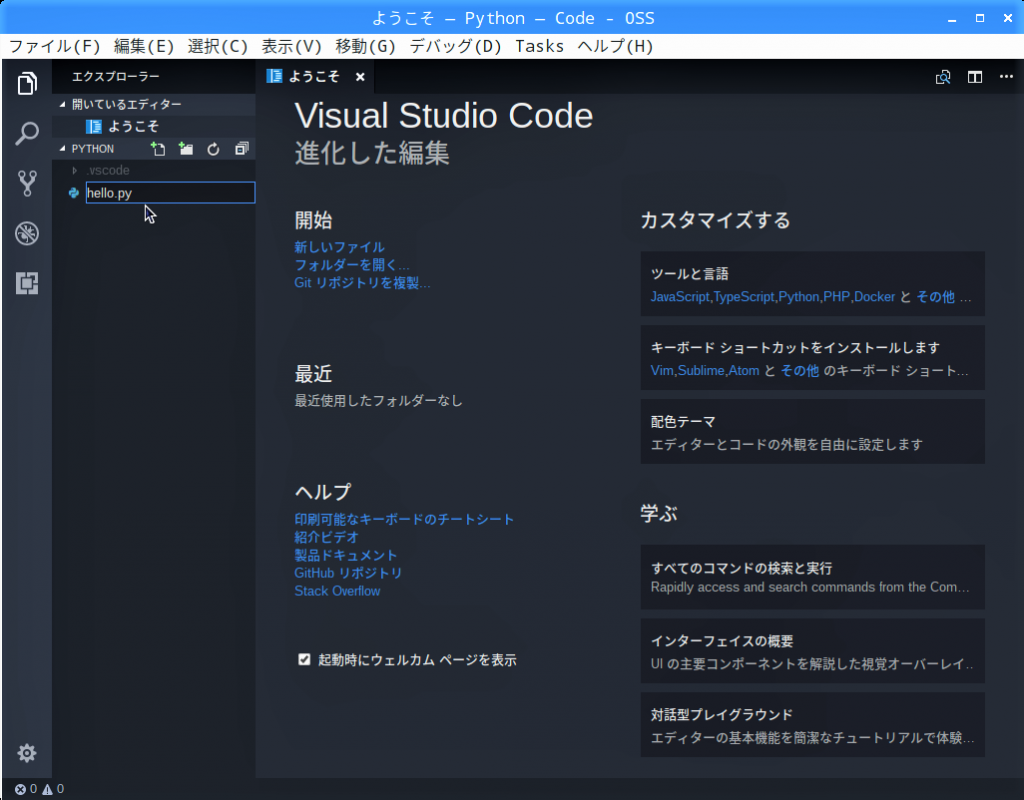The height and width of the screenshot is (800, 1024).
Task: Click the errors count icon in status bar
Action: 20,789
